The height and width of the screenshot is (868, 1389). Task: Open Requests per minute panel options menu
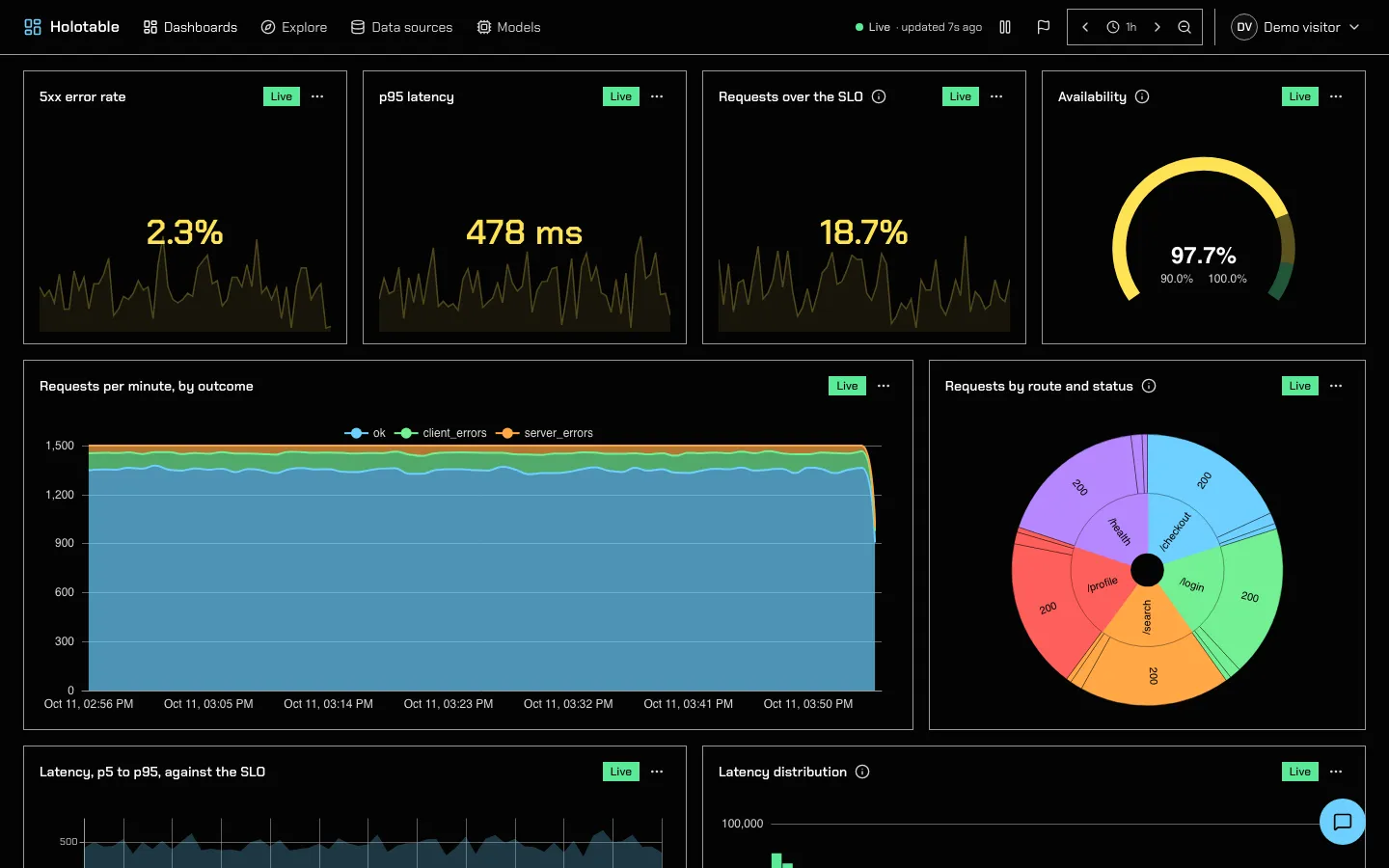pos(884,386)
